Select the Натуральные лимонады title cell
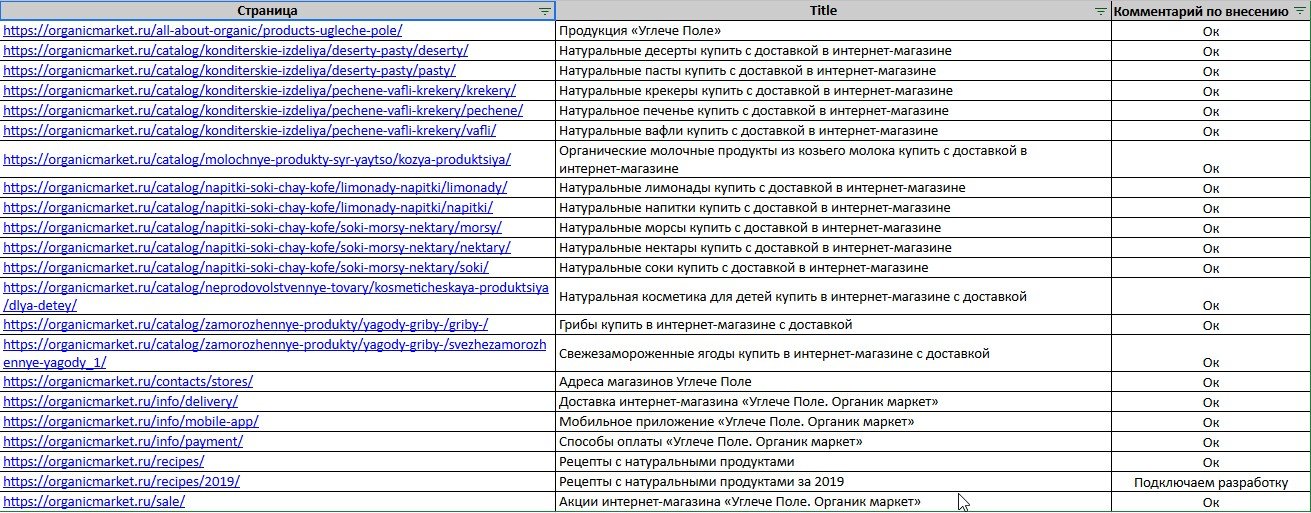Screen dimensions: 1311x513 (x=833, y=188)
